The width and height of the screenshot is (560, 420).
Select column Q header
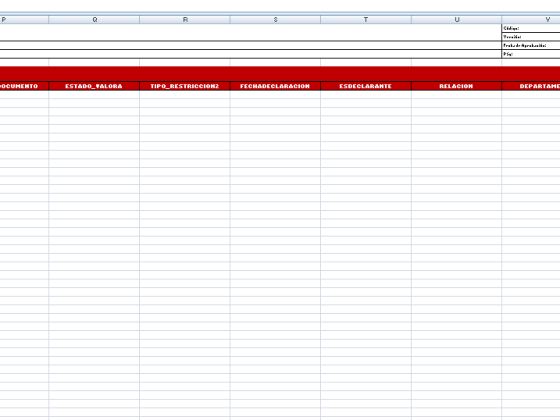94,20
